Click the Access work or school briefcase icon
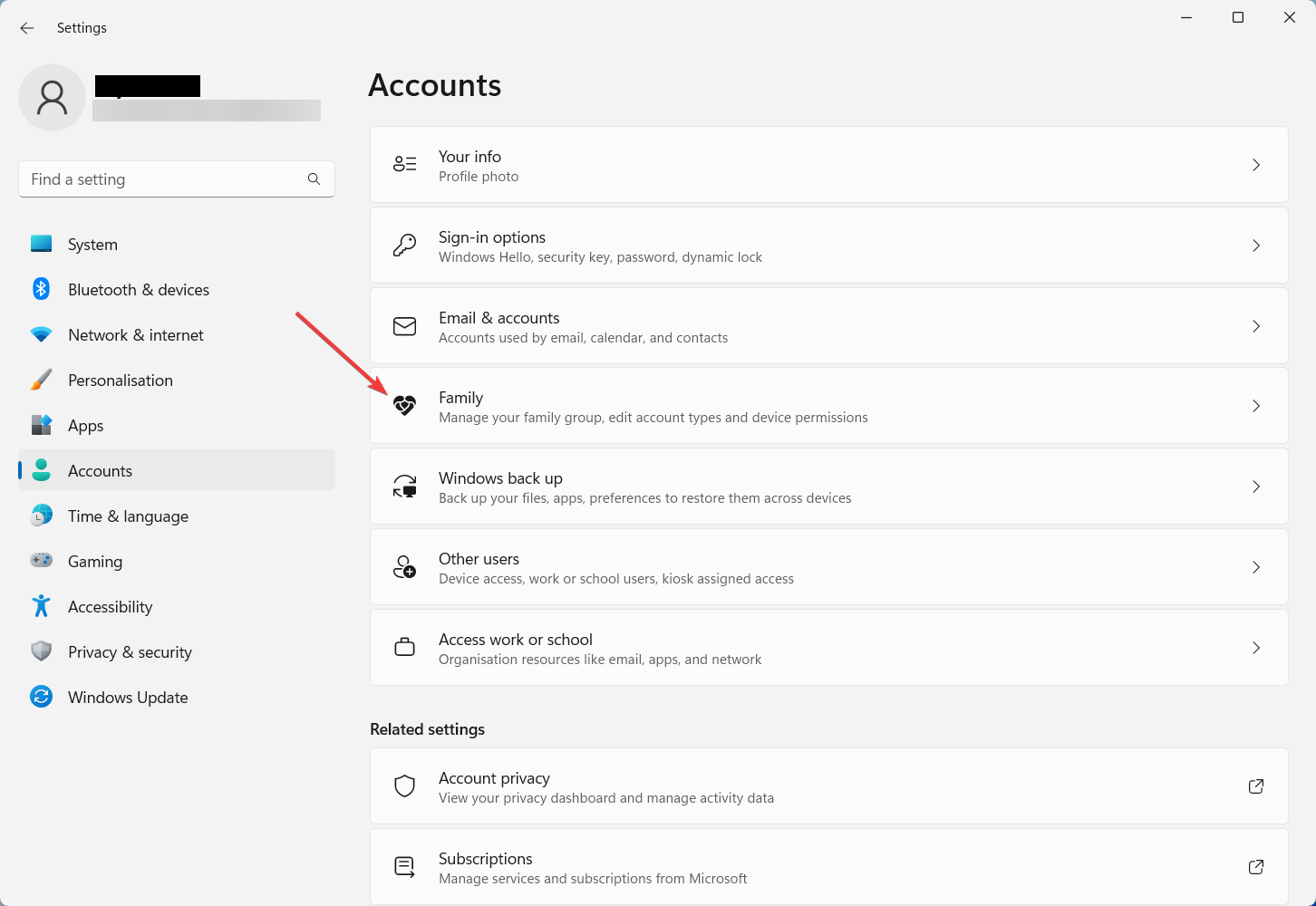 (x=404, y=647)
